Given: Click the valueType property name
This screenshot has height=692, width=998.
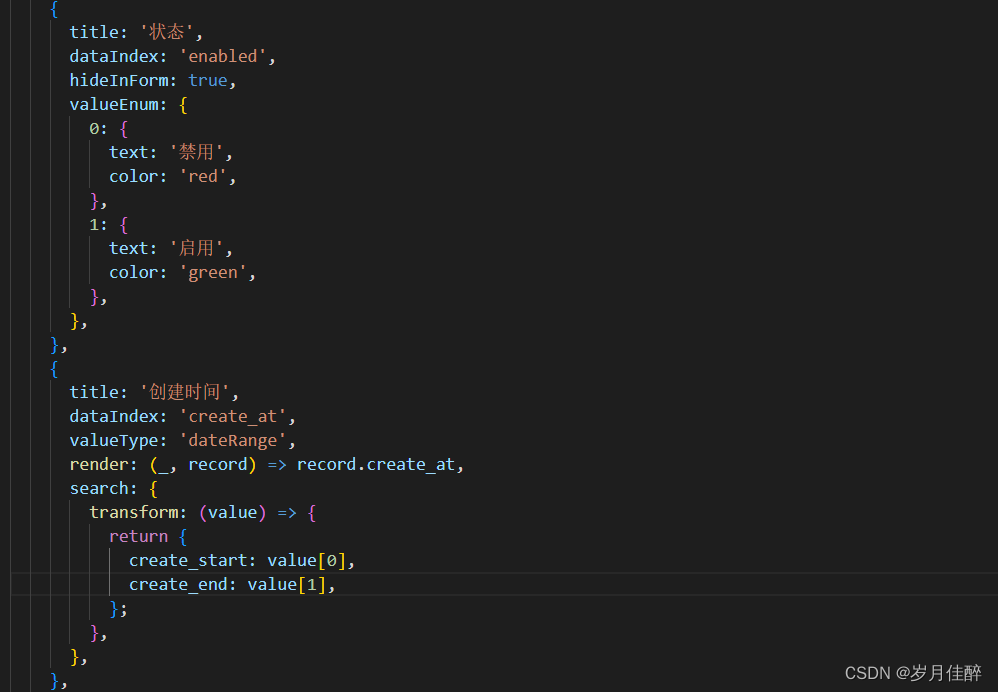Looking at the screenshot, I should pos(114,441).
